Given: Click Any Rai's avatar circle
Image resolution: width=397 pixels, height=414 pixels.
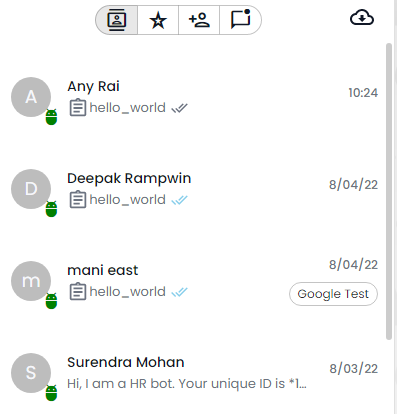Looking at the screenshot, I should (31, 97).
